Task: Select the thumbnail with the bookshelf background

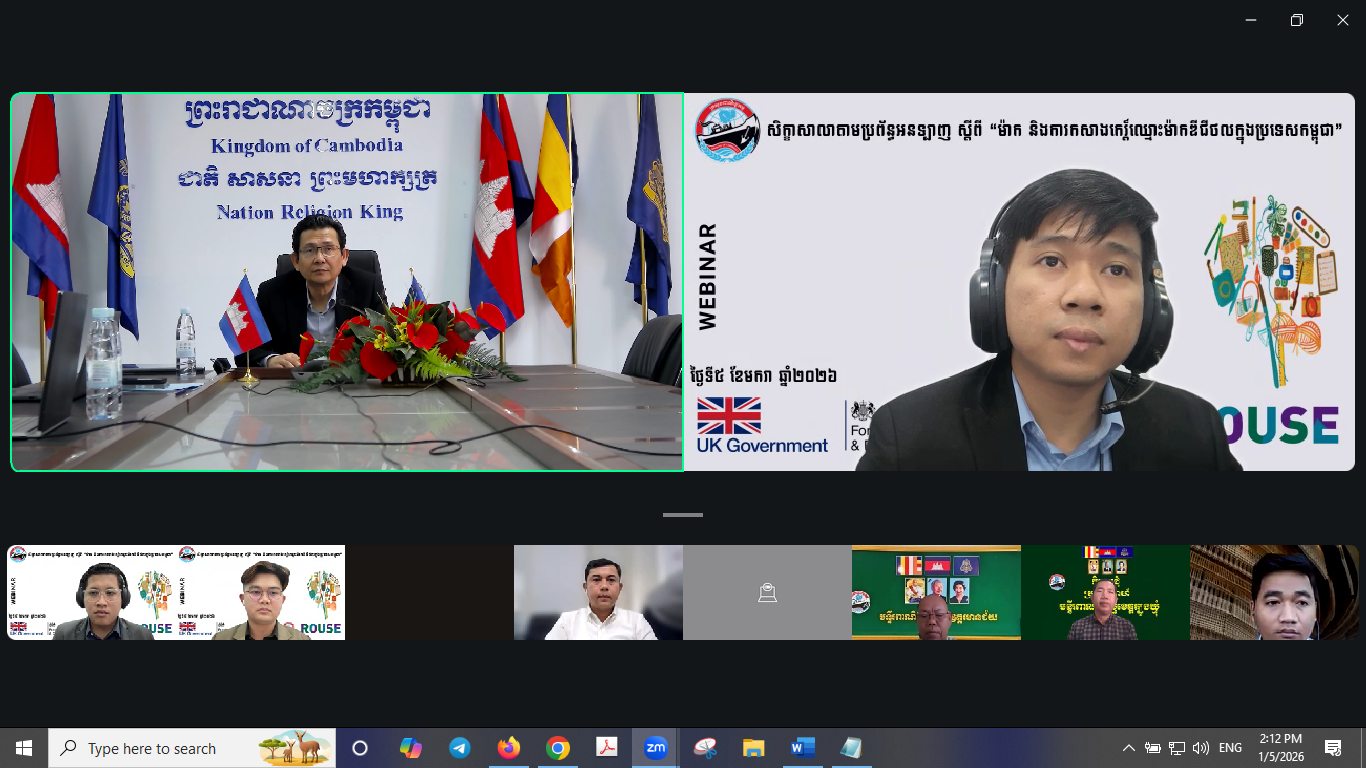Action: point(1274,592)
